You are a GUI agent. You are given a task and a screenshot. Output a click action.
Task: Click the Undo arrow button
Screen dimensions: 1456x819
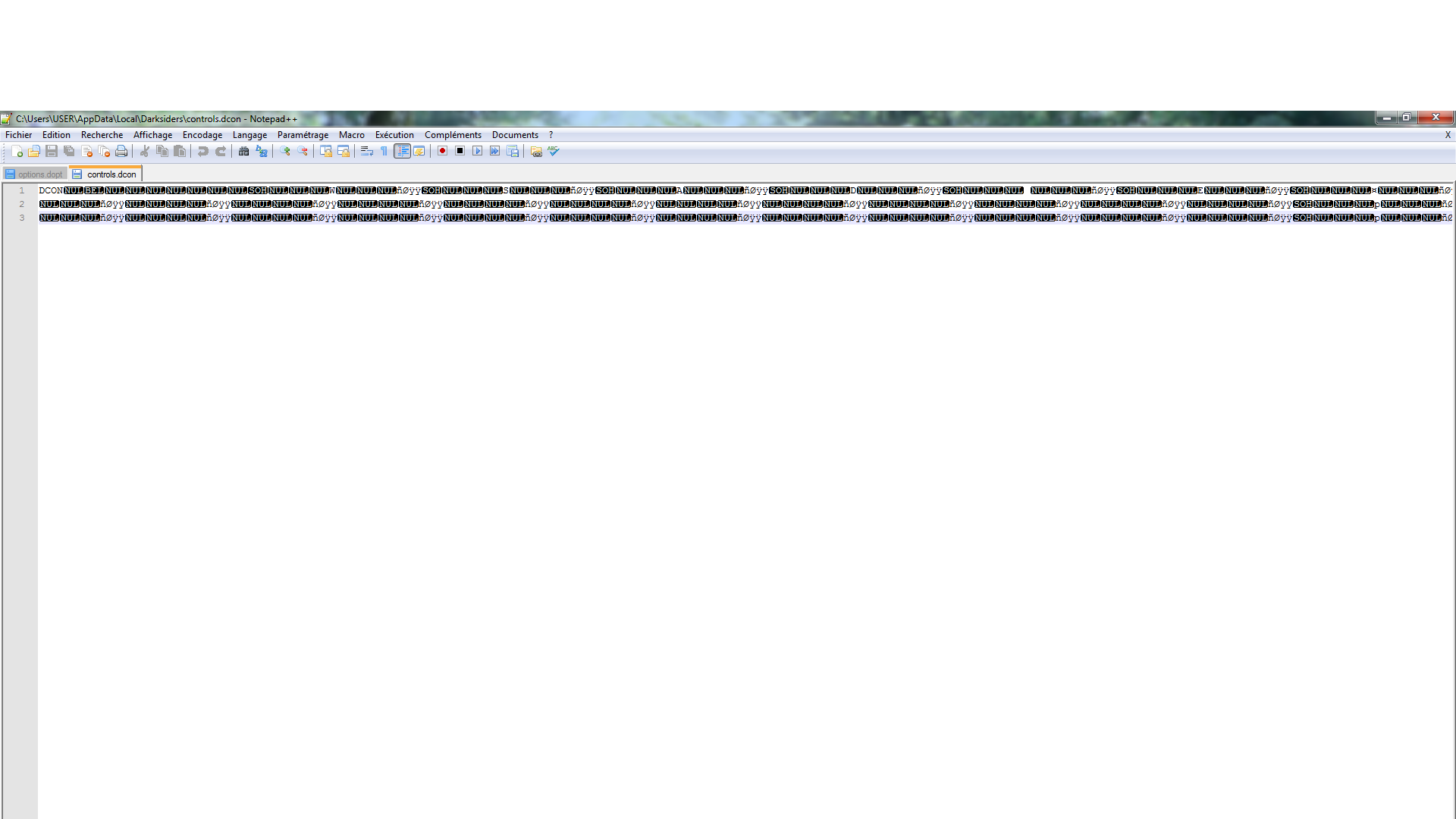point(202,152)
